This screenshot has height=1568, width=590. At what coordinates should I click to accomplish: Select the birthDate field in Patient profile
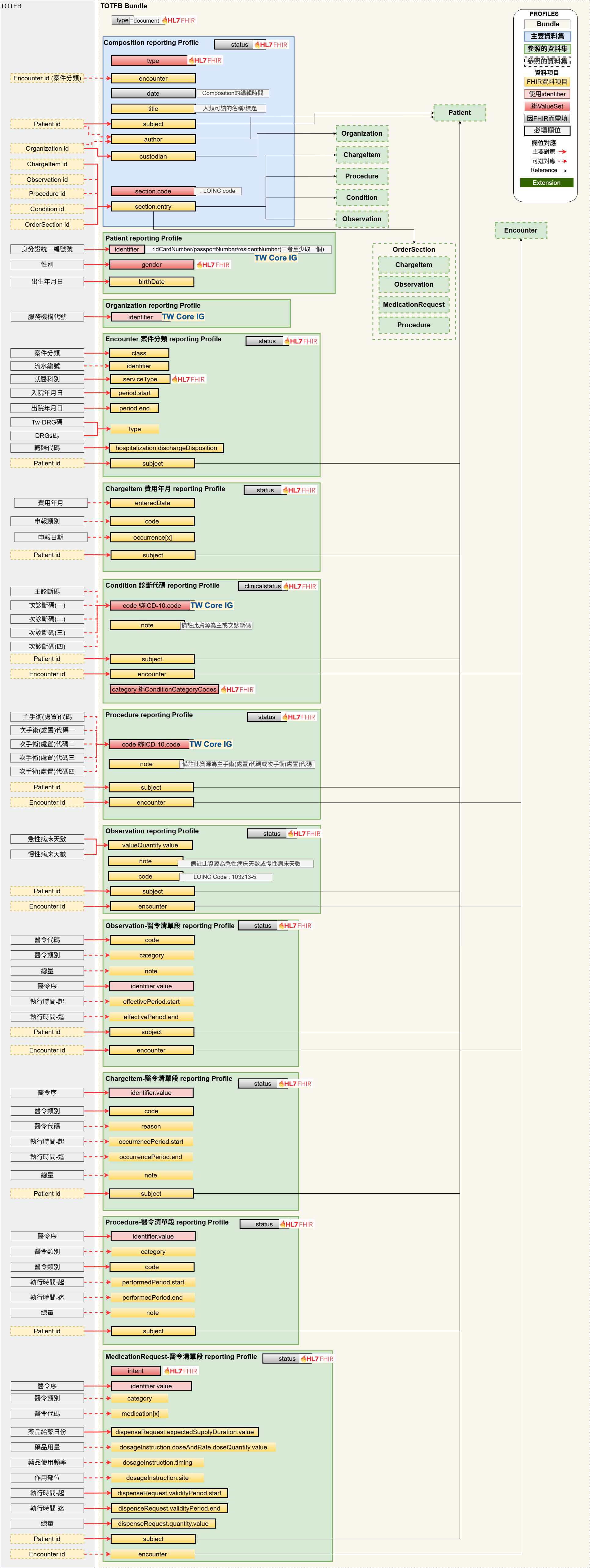(x=152, y=282)
